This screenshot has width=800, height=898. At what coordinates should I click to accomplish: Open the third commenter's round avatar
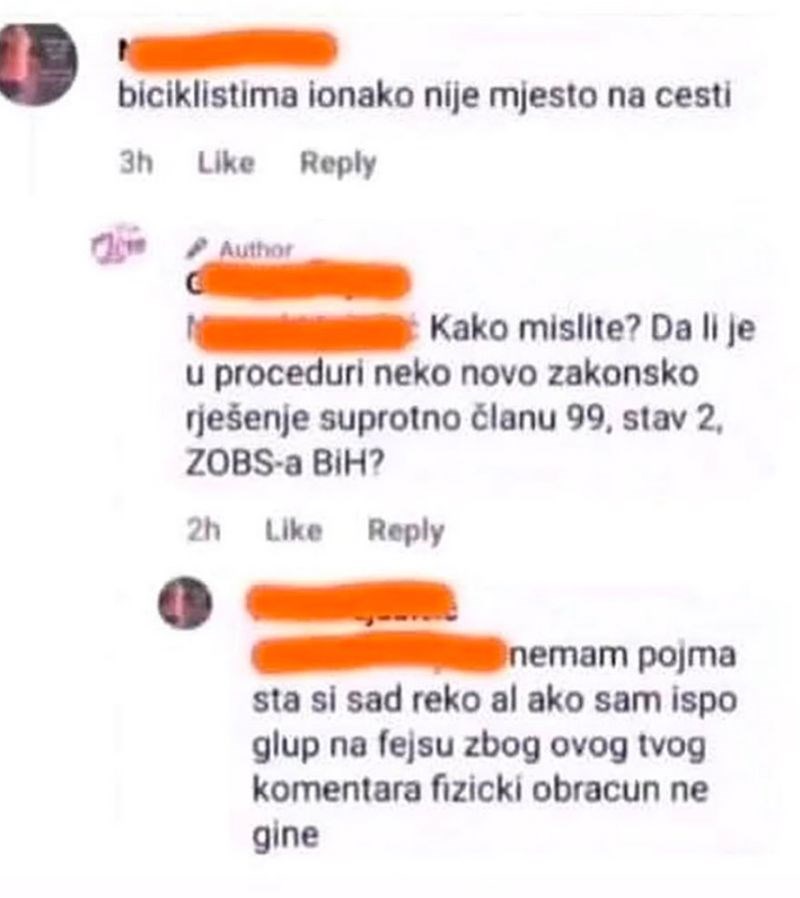(x=185, y=603)
